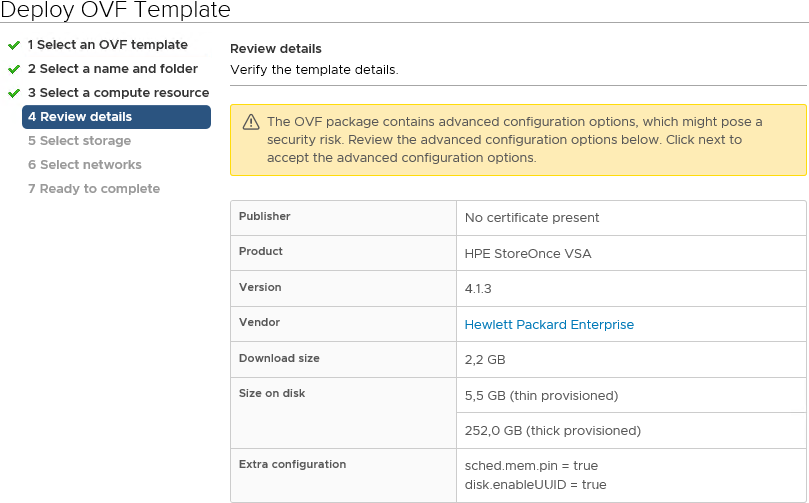Click green checkmark beside Select an OVF template
This screenshot has width=809, height=503.
14,45
